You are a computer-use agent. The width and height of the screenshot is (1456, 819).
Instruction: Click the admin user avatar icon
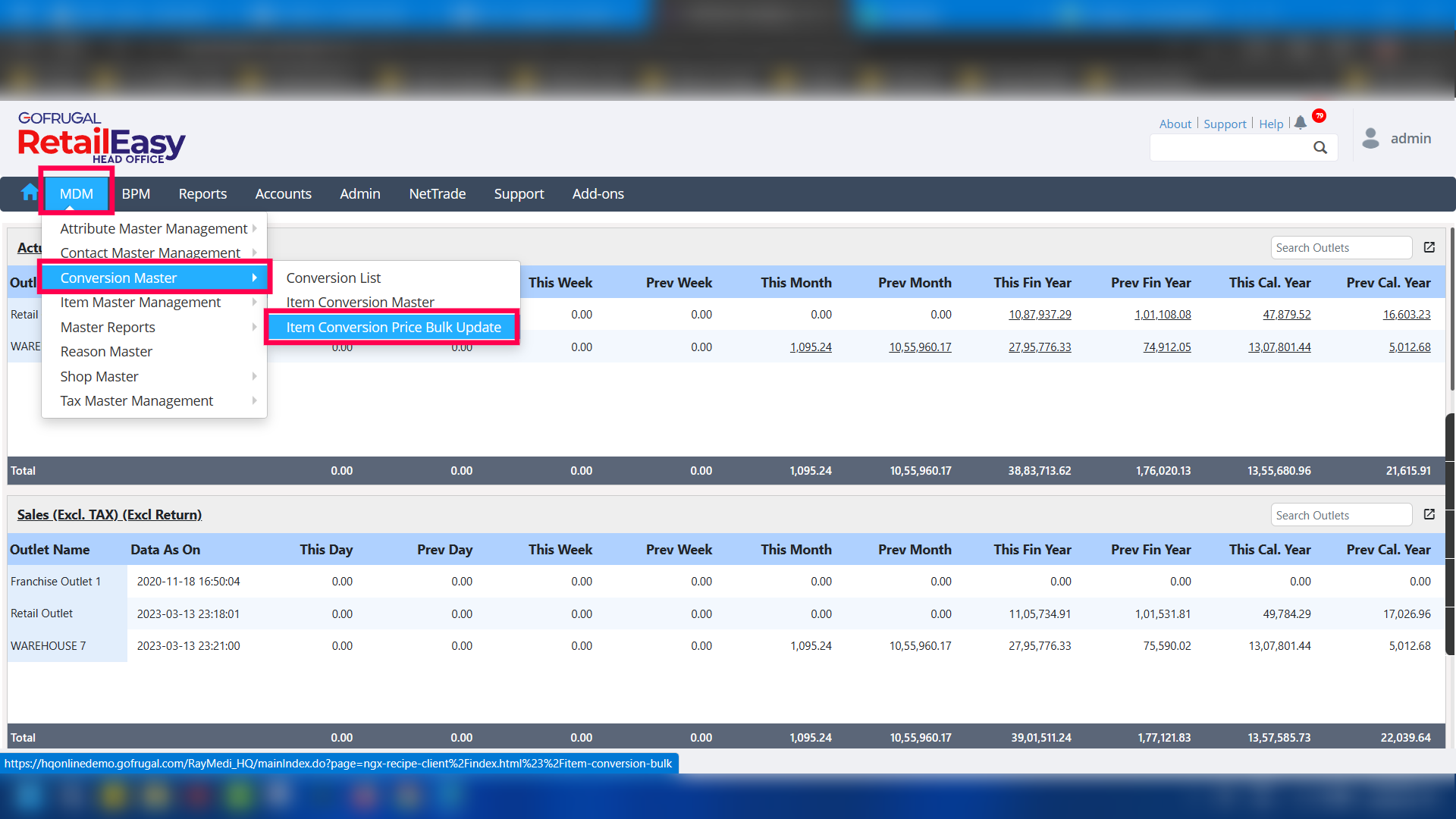click(x=1370, y=138)
